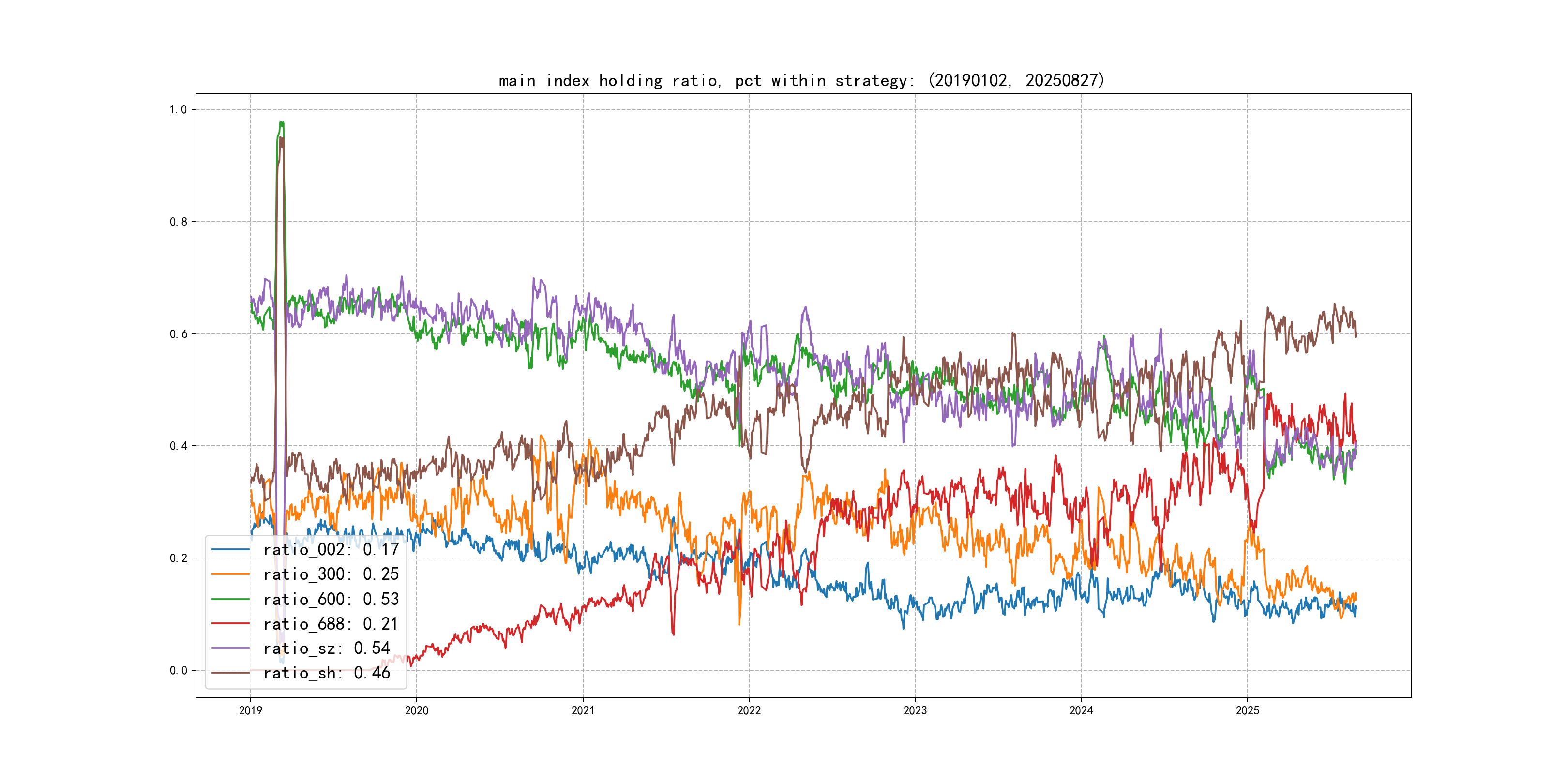Click the purple ratio_sz legend line swatch
This screenshot has width=1568, height=784.
(230, 648)
